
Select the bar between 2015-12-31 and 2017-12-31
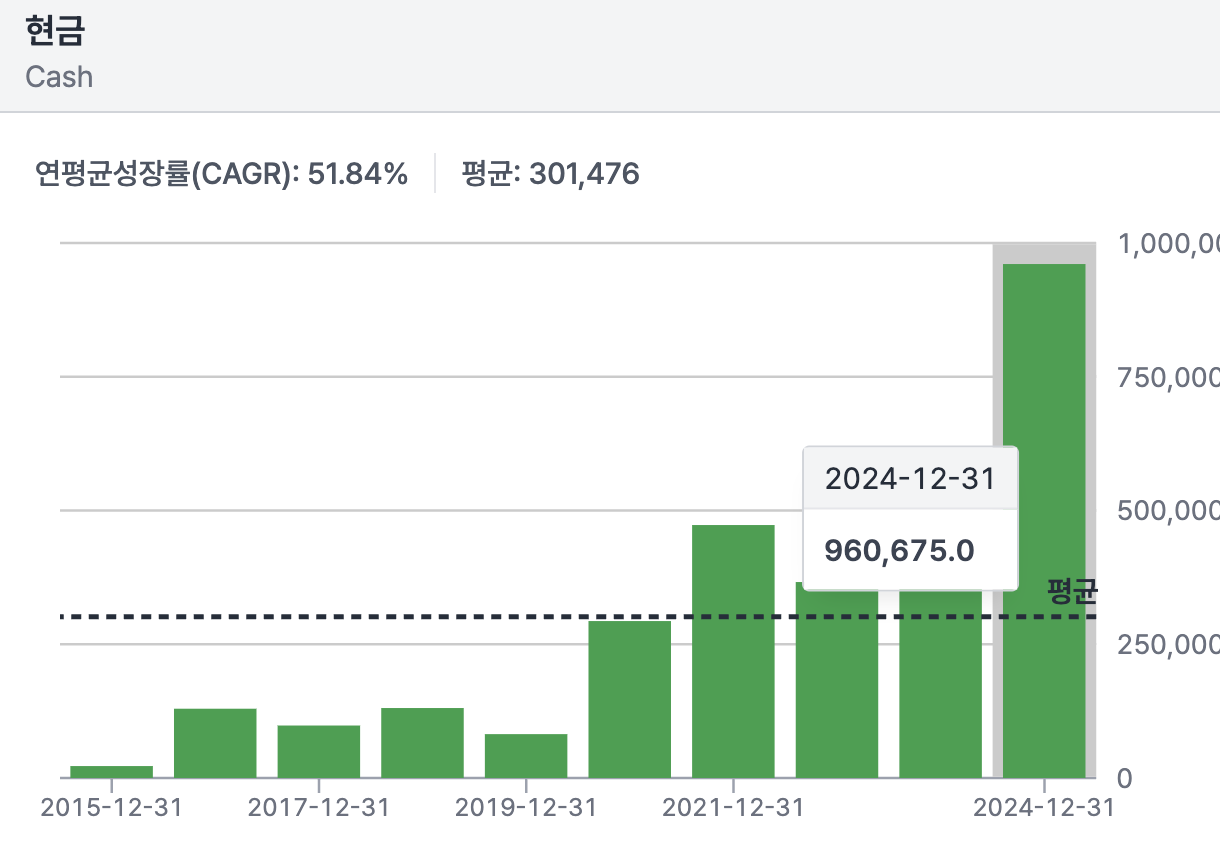click(x=215, y=742)
